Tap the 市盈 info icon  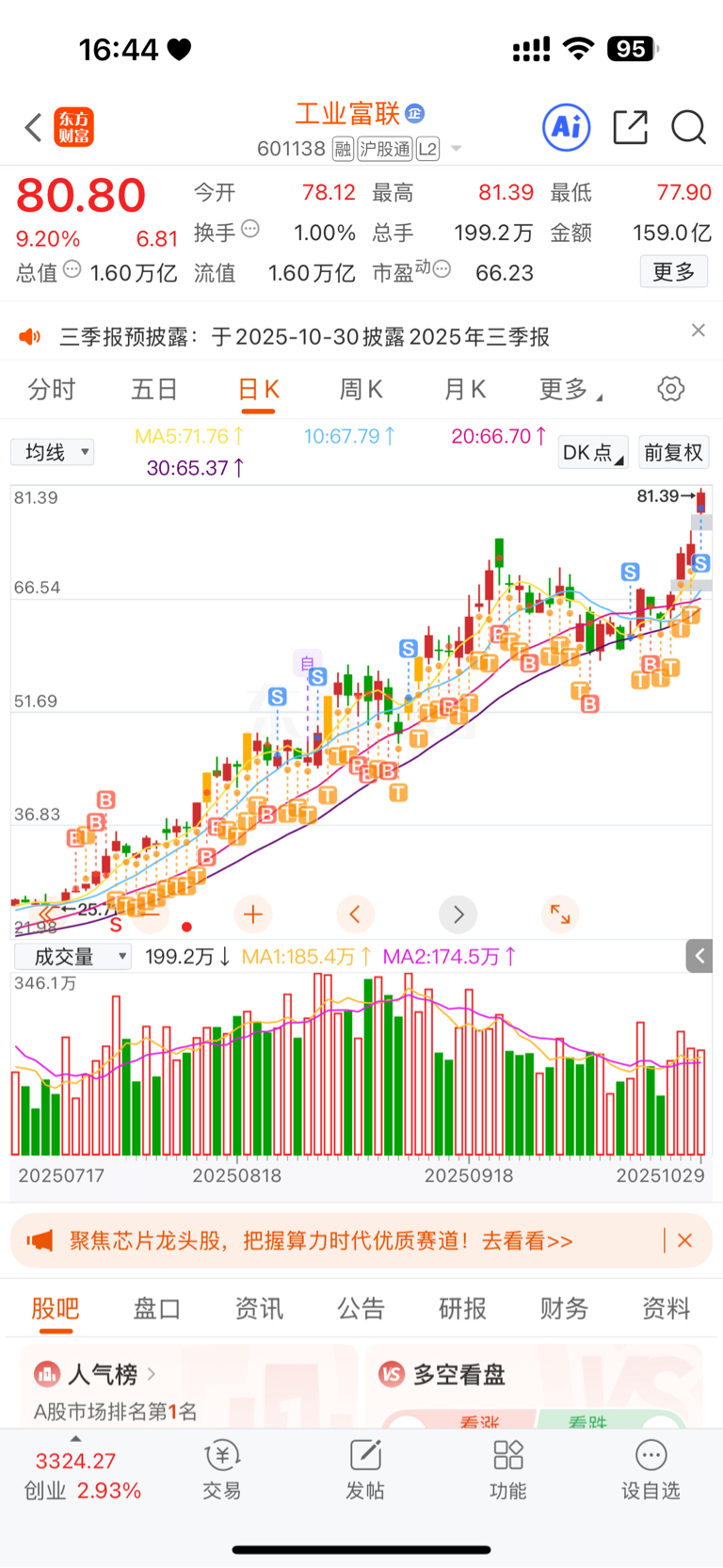(442, 269)
